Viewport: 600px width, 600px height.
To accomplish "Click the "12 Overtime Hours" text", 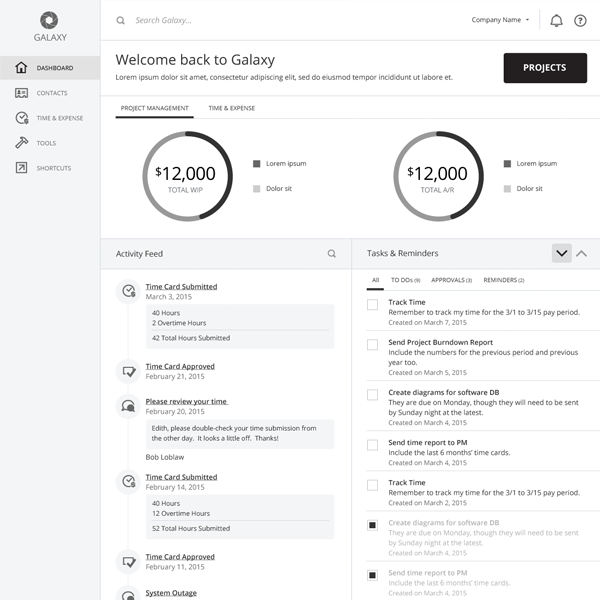I will 181,514.
